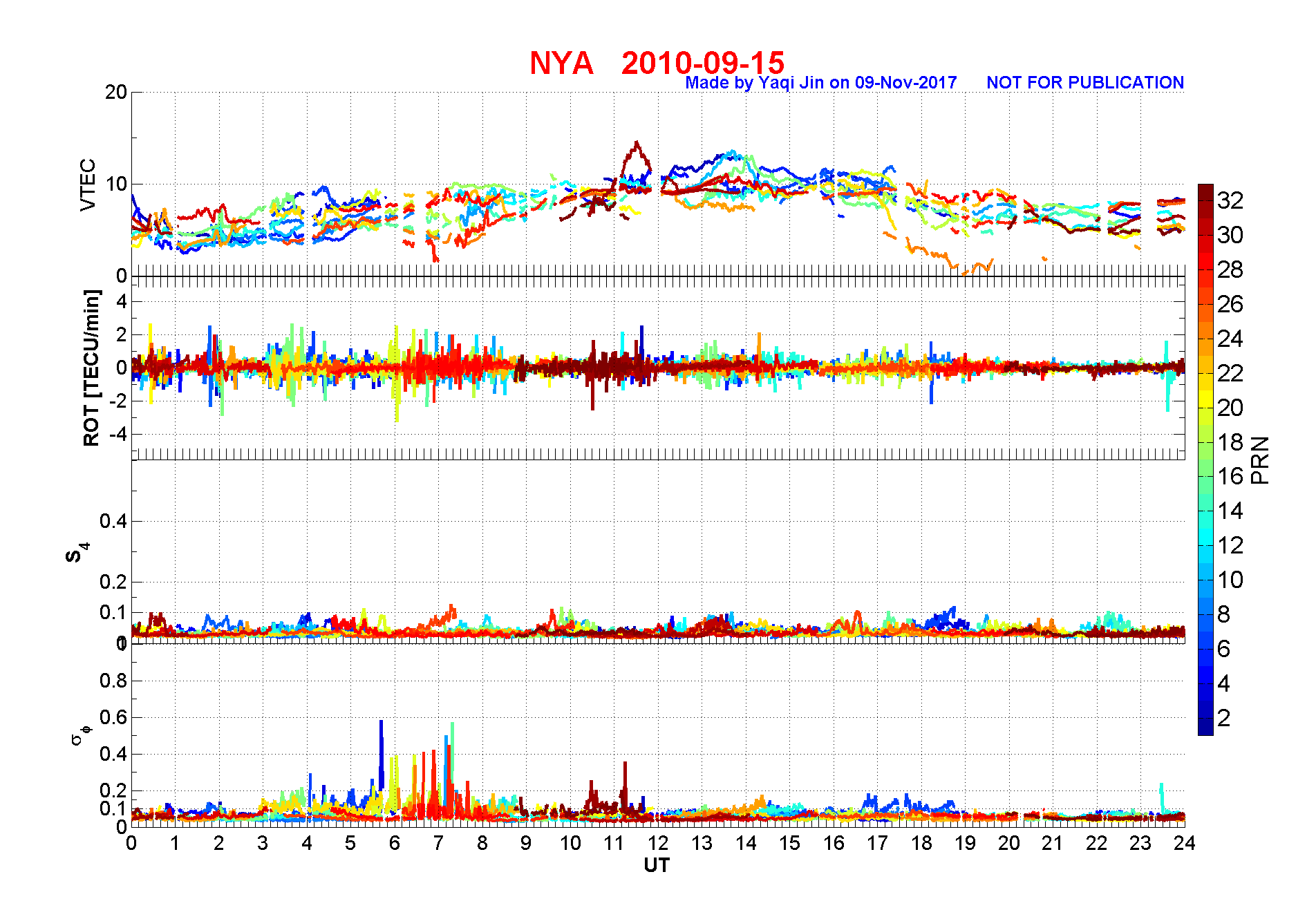
Task: Click colorbar tick label 32
Action: (1230, 200)
